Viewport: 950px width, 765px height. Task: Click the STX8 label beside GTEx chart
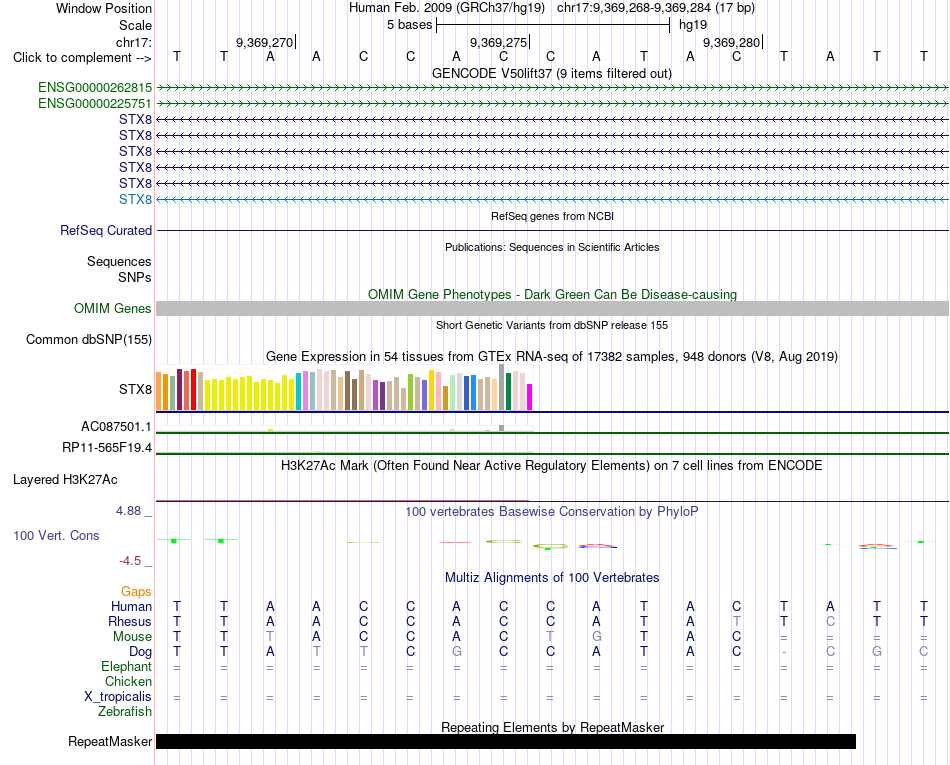coord(135,389)
